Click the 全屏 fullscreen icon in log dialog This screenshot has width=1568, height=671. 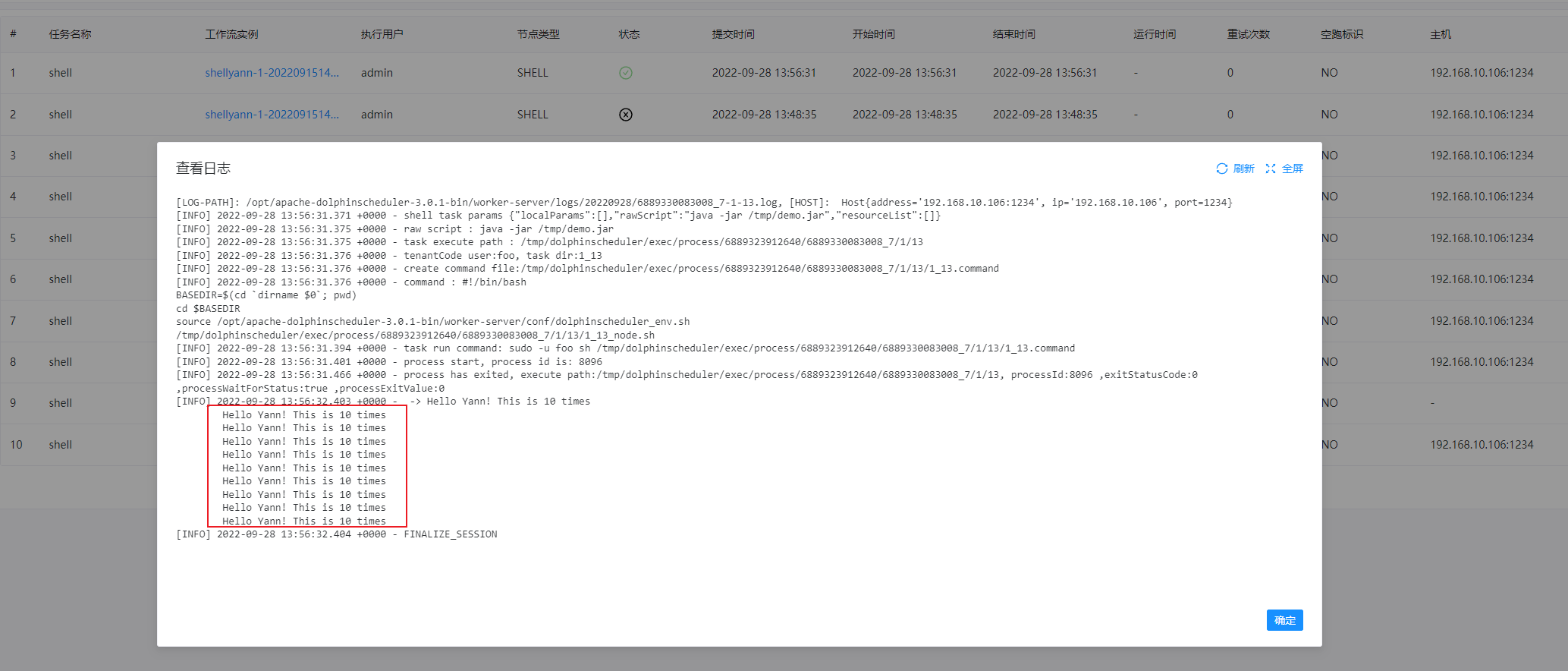1271,169
